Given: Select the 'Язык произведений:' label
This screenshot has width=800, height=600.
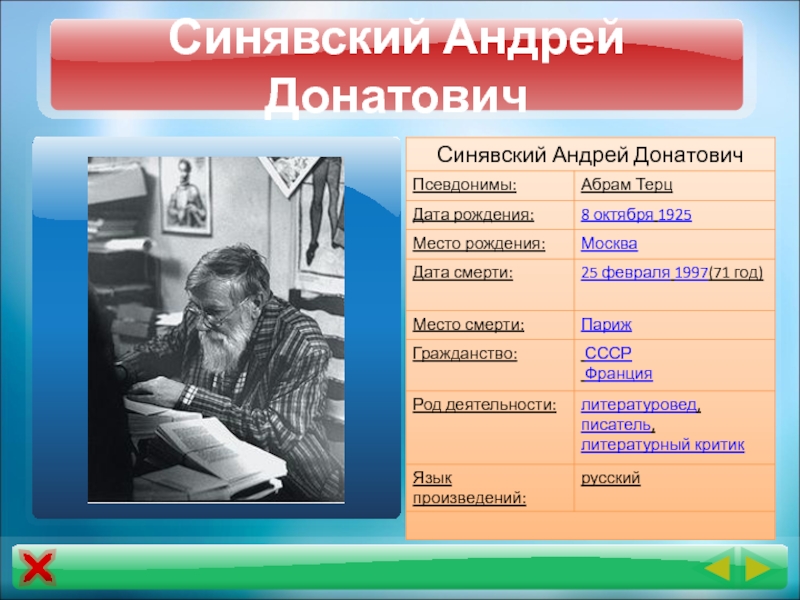Looking at the screenshot, I should [469, 488].
